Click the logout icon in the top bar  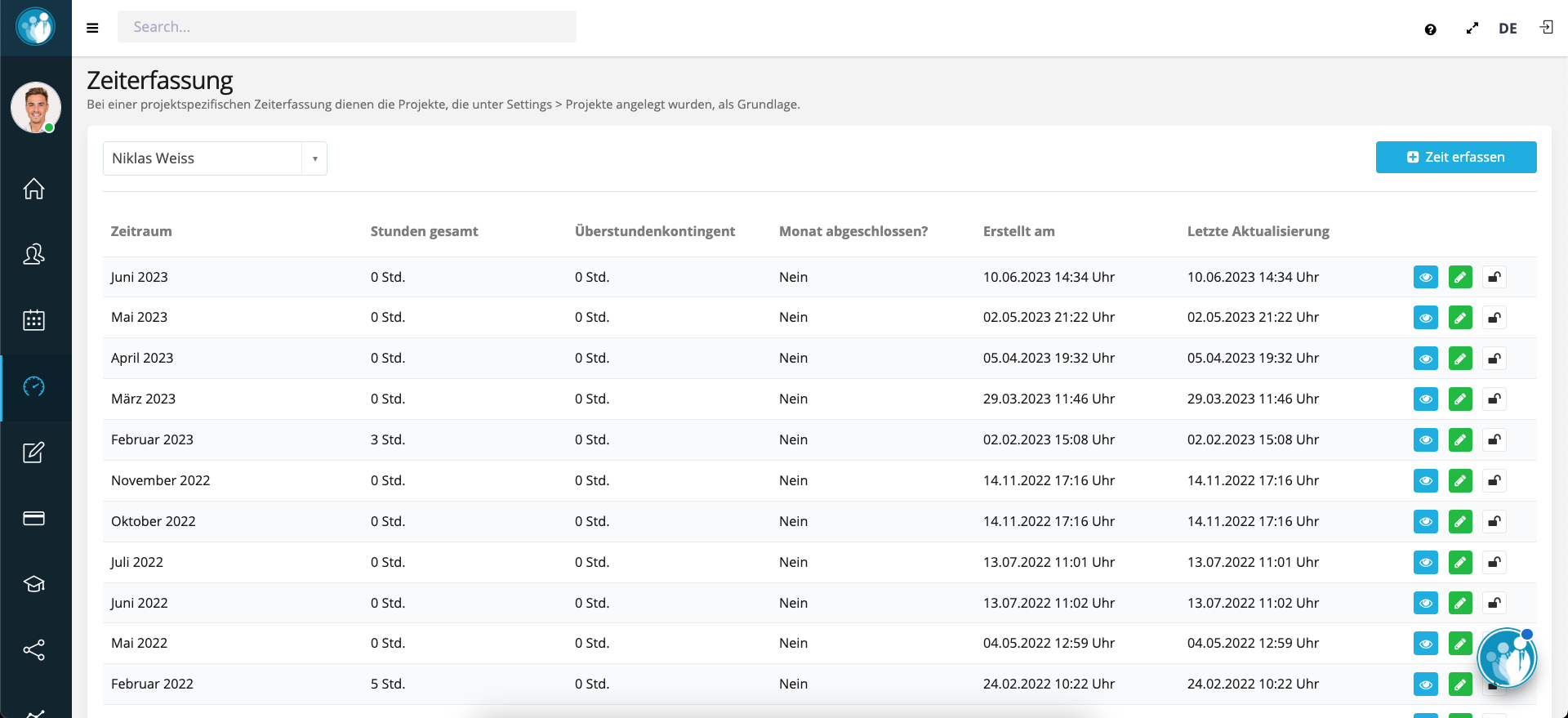click(x=1547, y=27)
